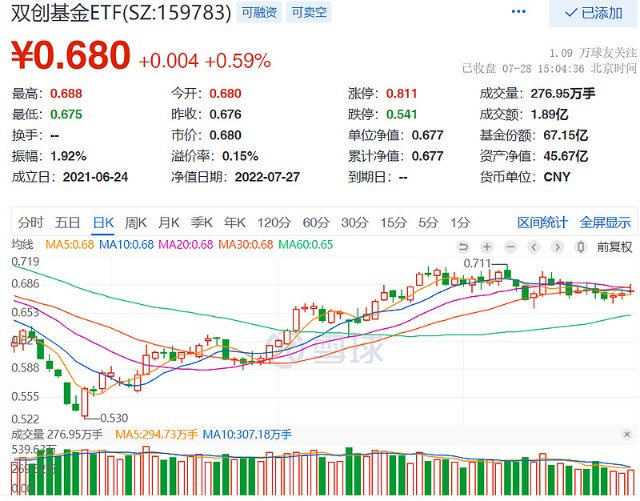Click the 可融资 tag
Screen dimensions: 640x501
259,12
